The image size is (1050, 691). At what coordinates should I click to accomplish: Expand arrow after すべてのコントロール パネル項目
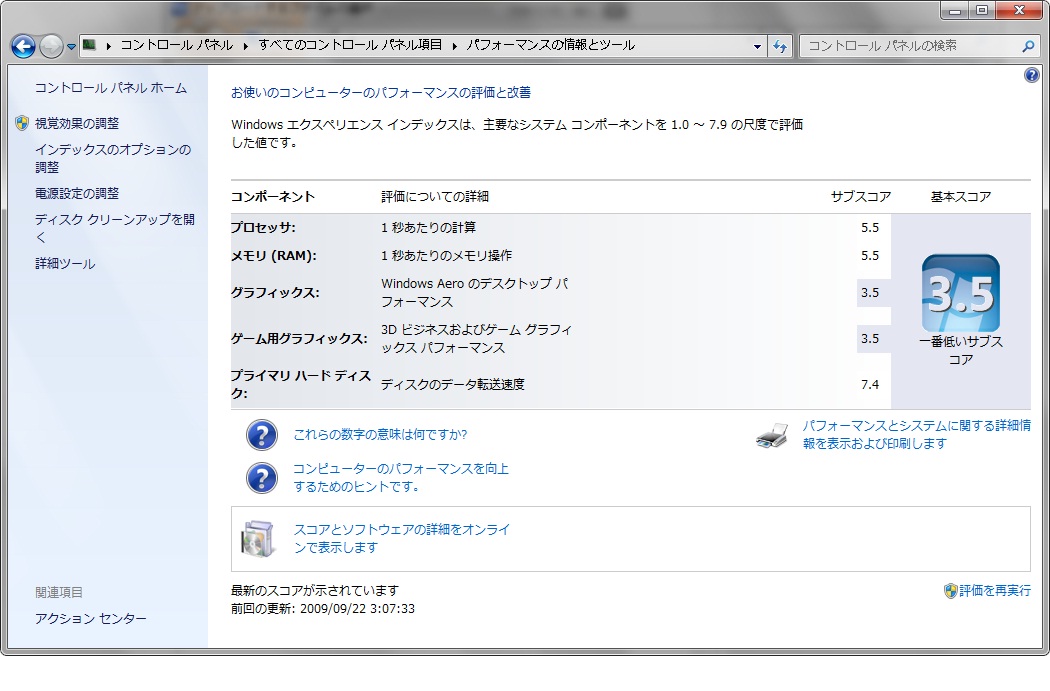[x=455, y=46]
